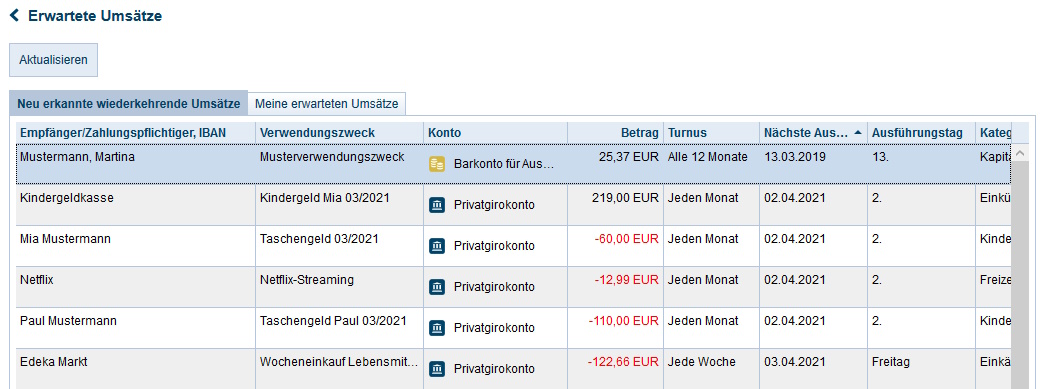The image size is (1040, 389).
Task: Click the bank icon in the Mia Mustermann row
Action: tap(436, 246)
